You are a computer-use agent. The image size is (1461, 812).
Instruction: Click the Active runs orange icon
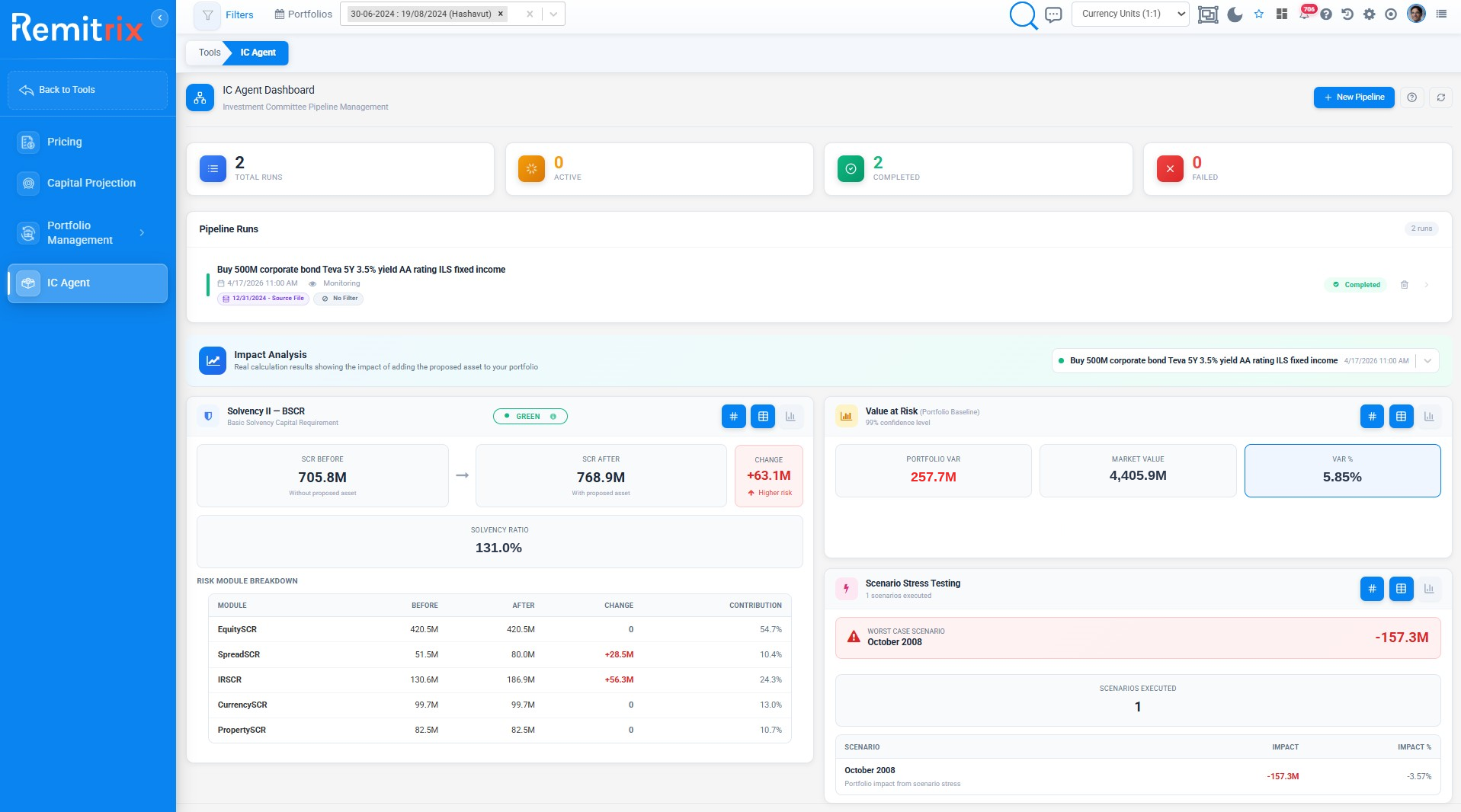pos(532,169)
